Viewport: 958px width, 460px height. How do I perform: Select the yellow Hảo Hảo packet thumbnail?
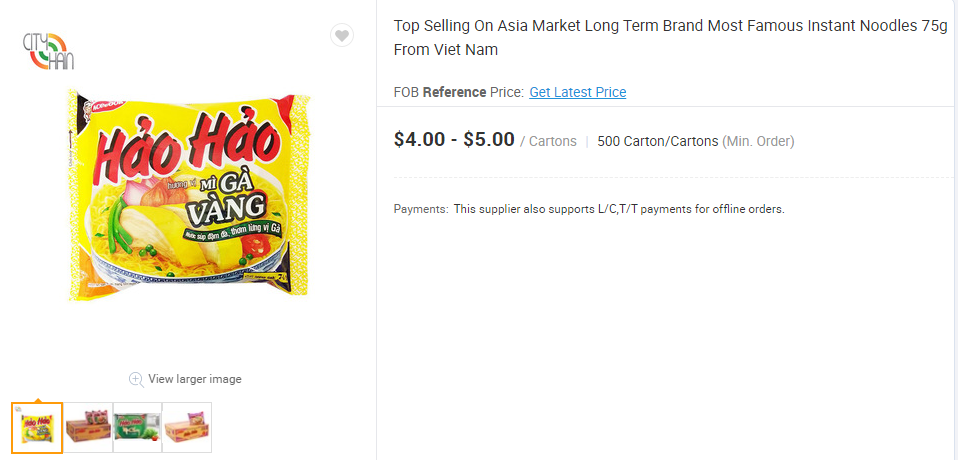pyautogui.click(x=37, y=427)
